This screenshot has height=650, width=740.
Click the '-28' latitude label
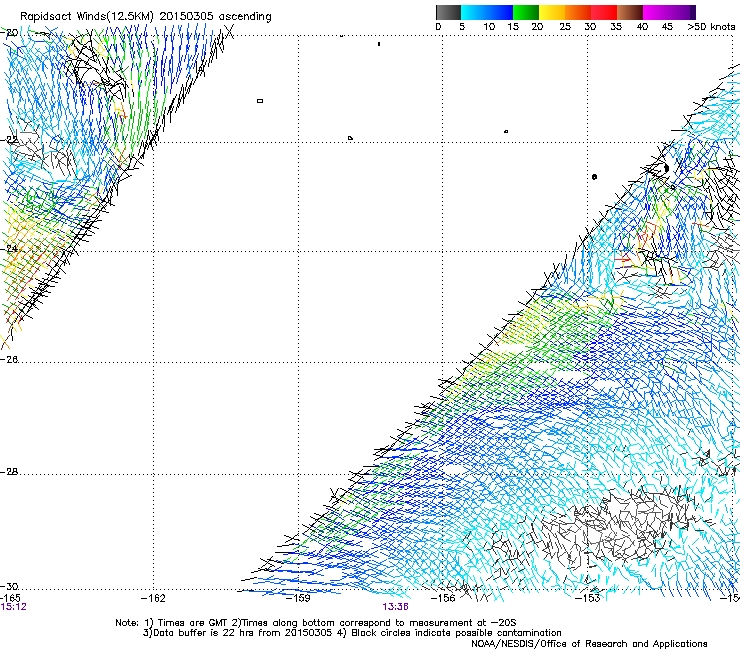click(x=9, y=472)
